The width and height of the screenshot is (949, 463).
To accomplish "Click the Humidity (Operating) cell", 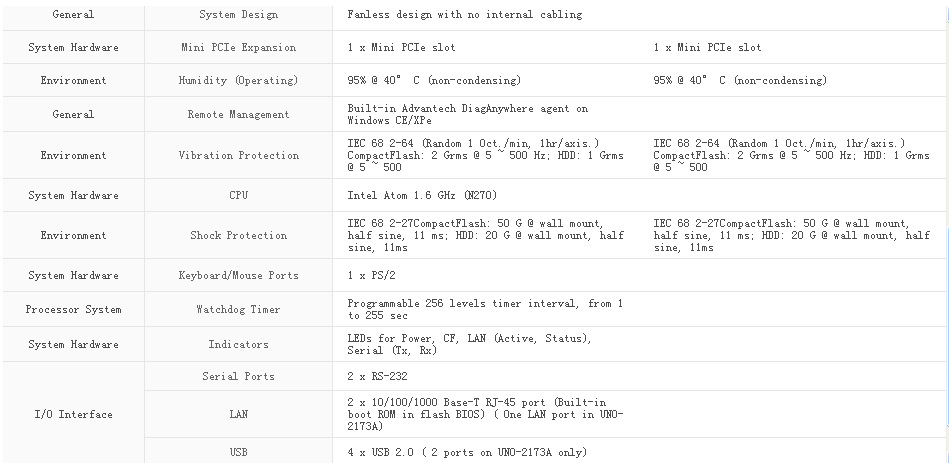I will [x=238, y=80].
